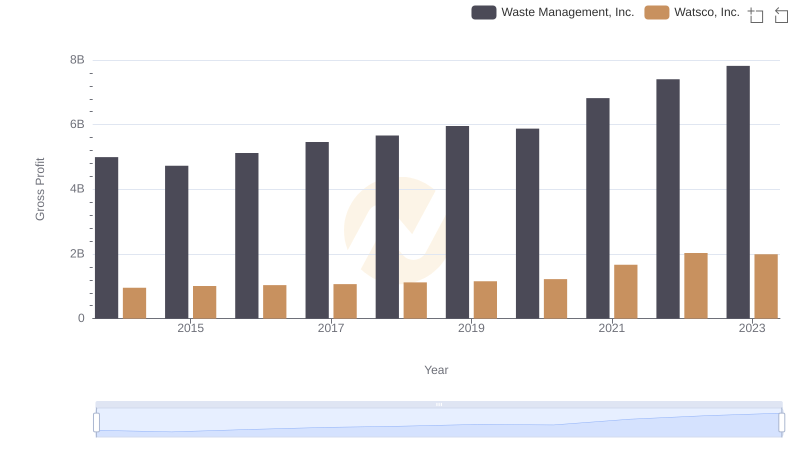Screen dimensions: 800x461
Task: Click the 2017 Waste Management dark bar
Action: click(317, 230)
